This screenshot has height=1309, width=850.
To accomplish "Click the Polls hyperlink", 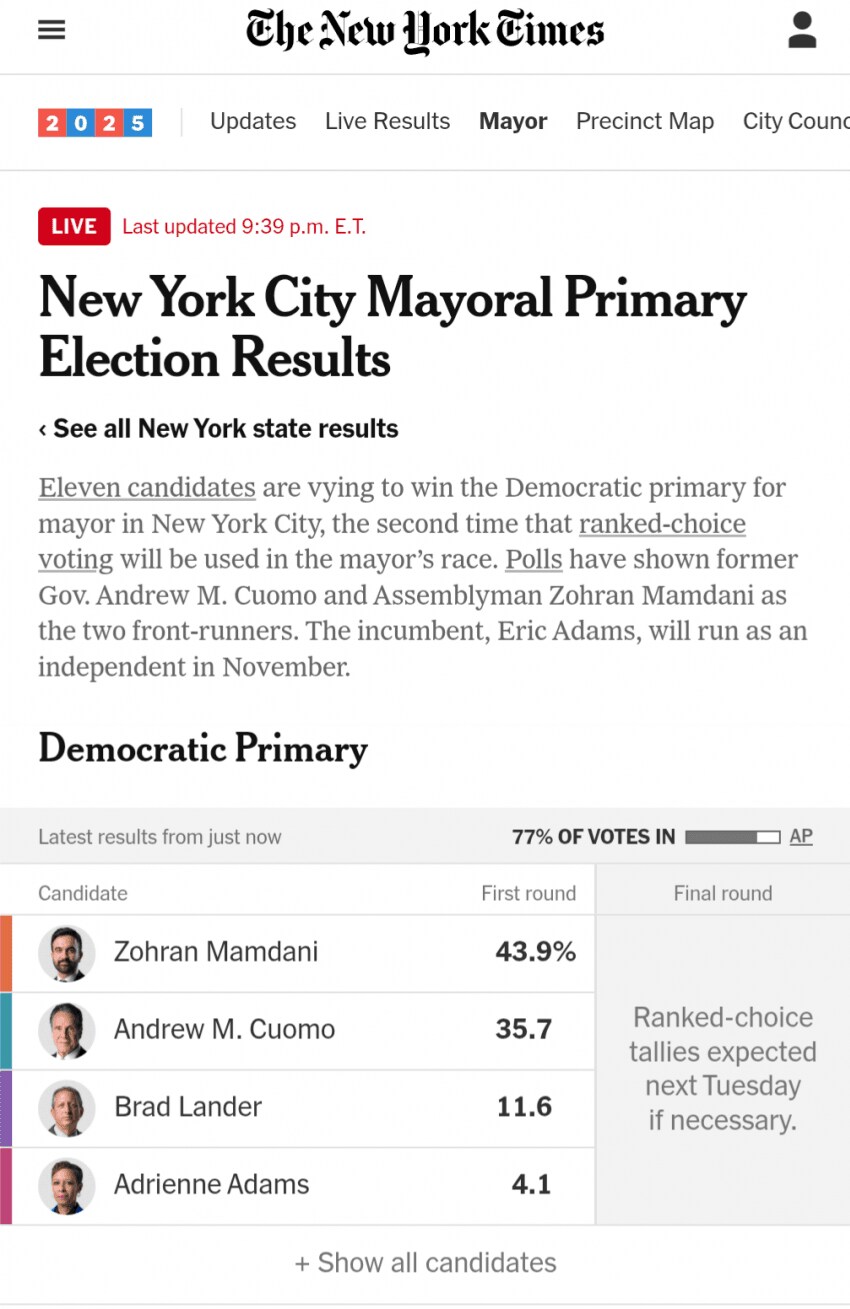I will [x=533, y=560].
